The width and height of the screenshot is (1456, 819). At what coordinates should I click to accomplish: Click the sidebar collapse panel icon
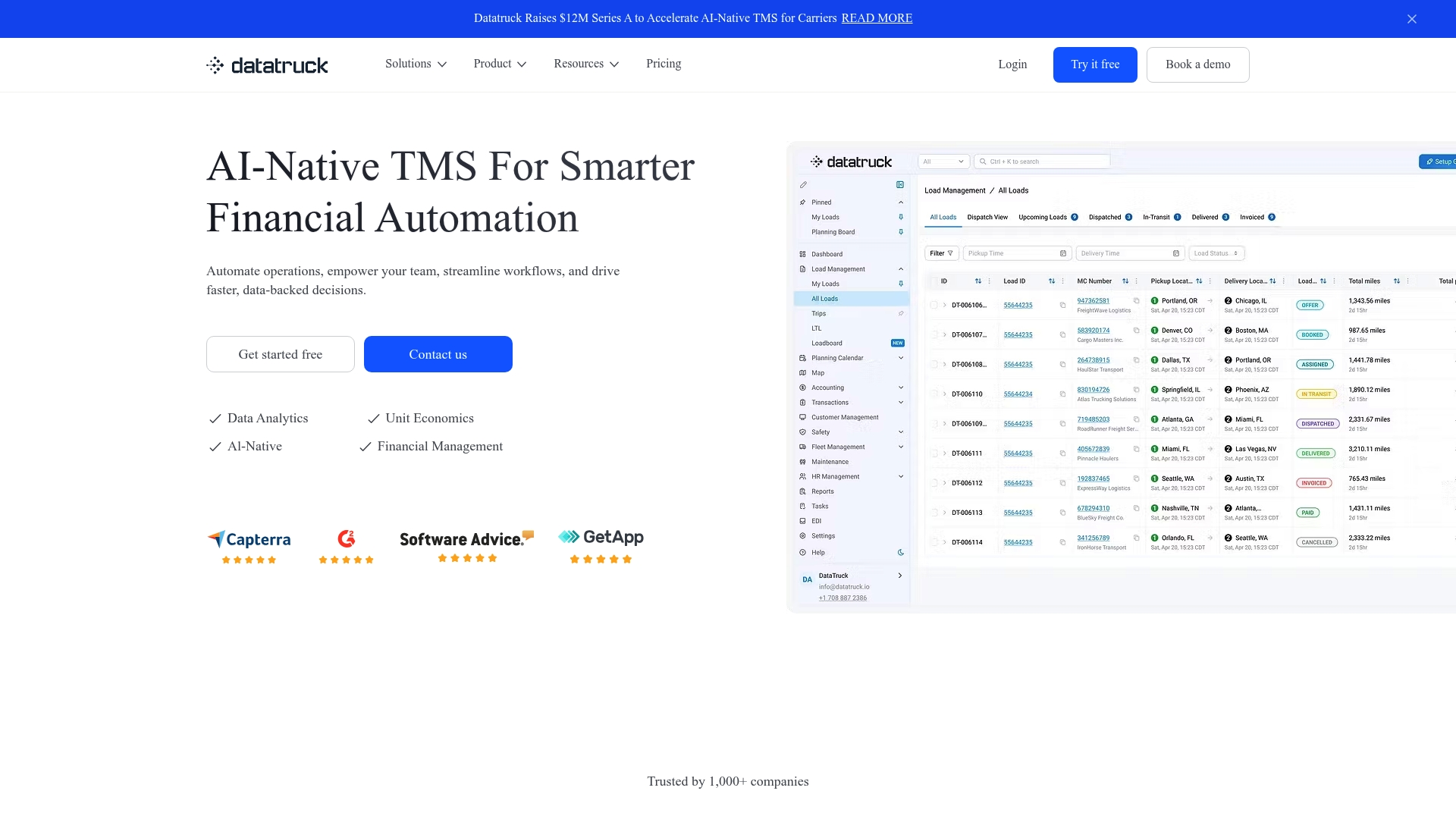(x=900, y=184)
